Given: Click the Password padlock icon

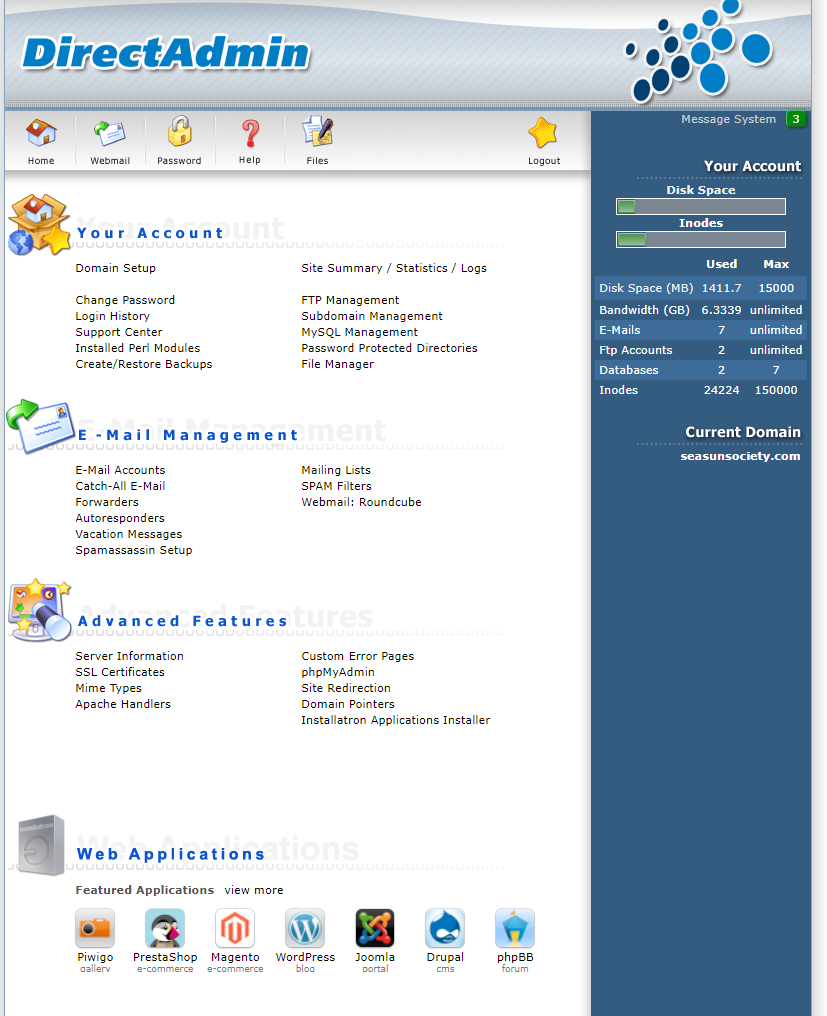Looking at the screenshot, I should [x=179, y=133].
